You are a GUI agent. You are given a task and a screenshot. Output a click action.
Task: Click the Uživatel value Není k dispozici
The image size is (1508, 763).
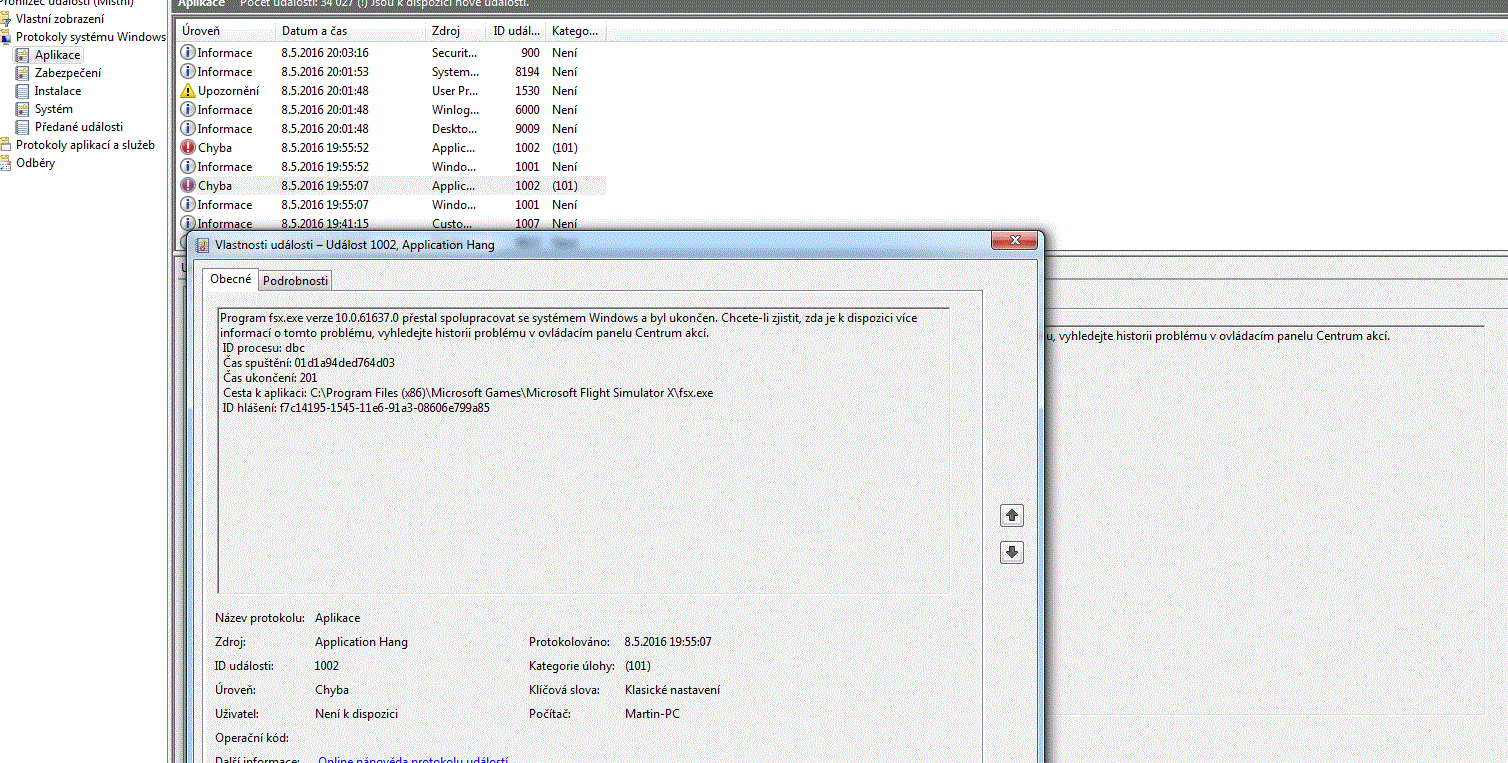pyautogui.click(x=357, y=714)
